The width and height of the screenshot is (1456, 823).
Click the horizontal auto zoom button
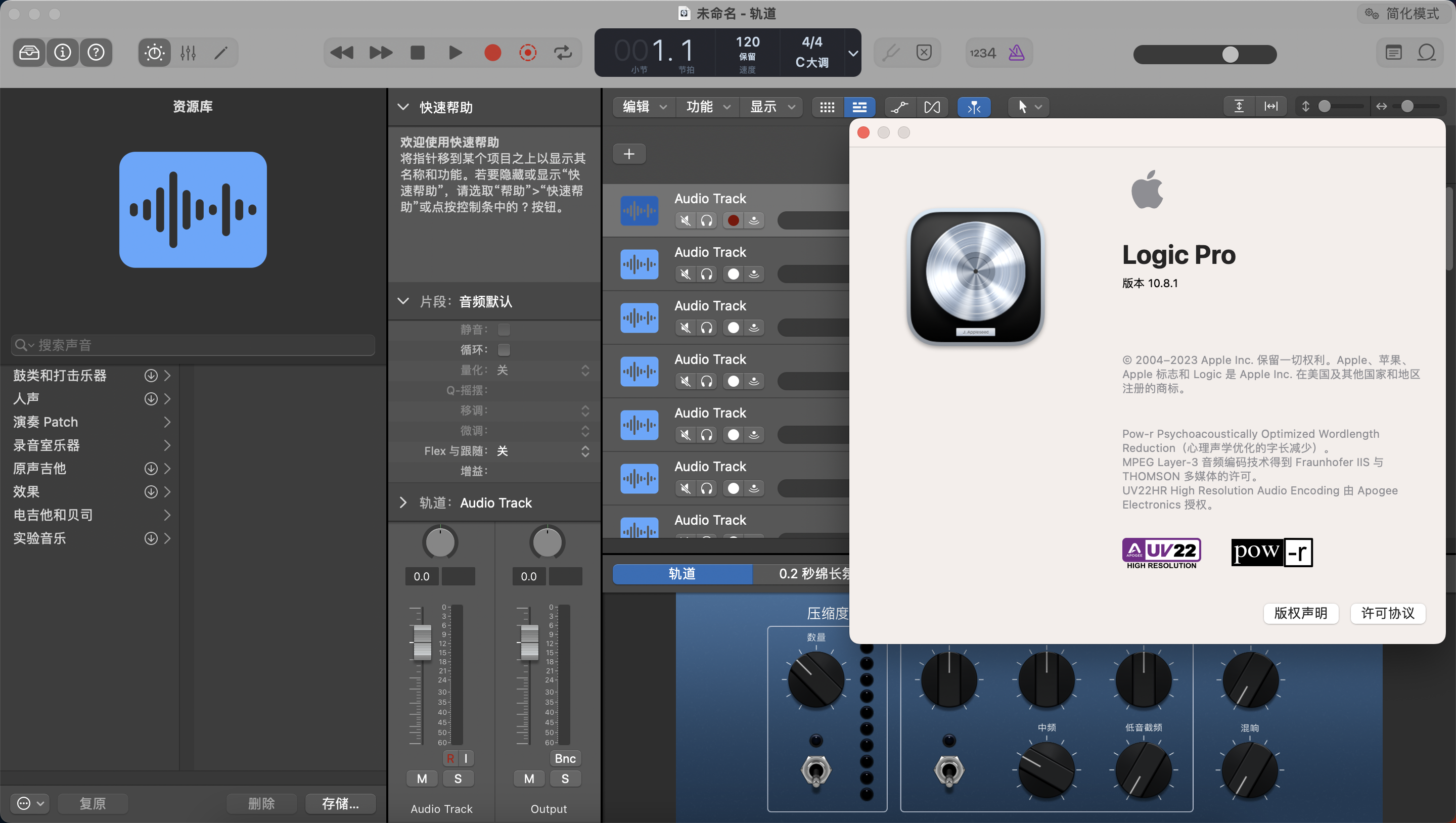click(x=1270, y=106)
